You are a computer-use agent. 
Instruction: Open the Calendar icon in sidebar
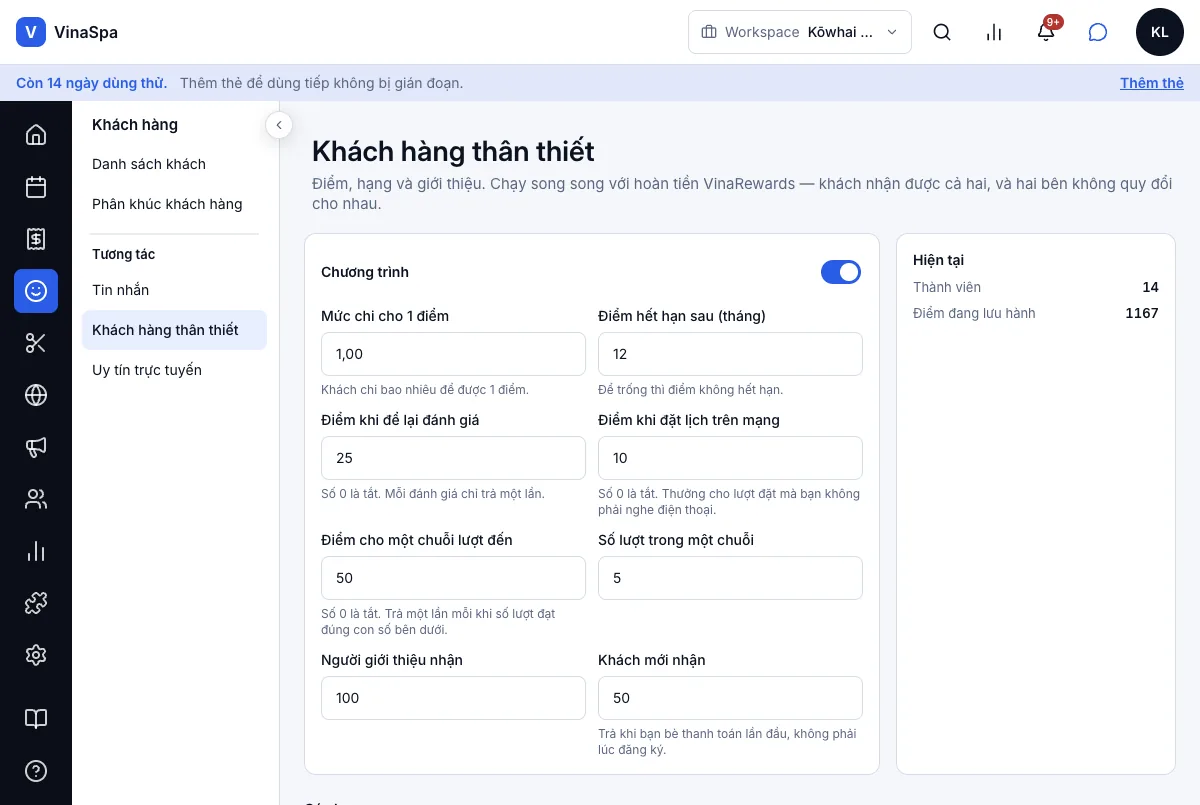[36, 187]
